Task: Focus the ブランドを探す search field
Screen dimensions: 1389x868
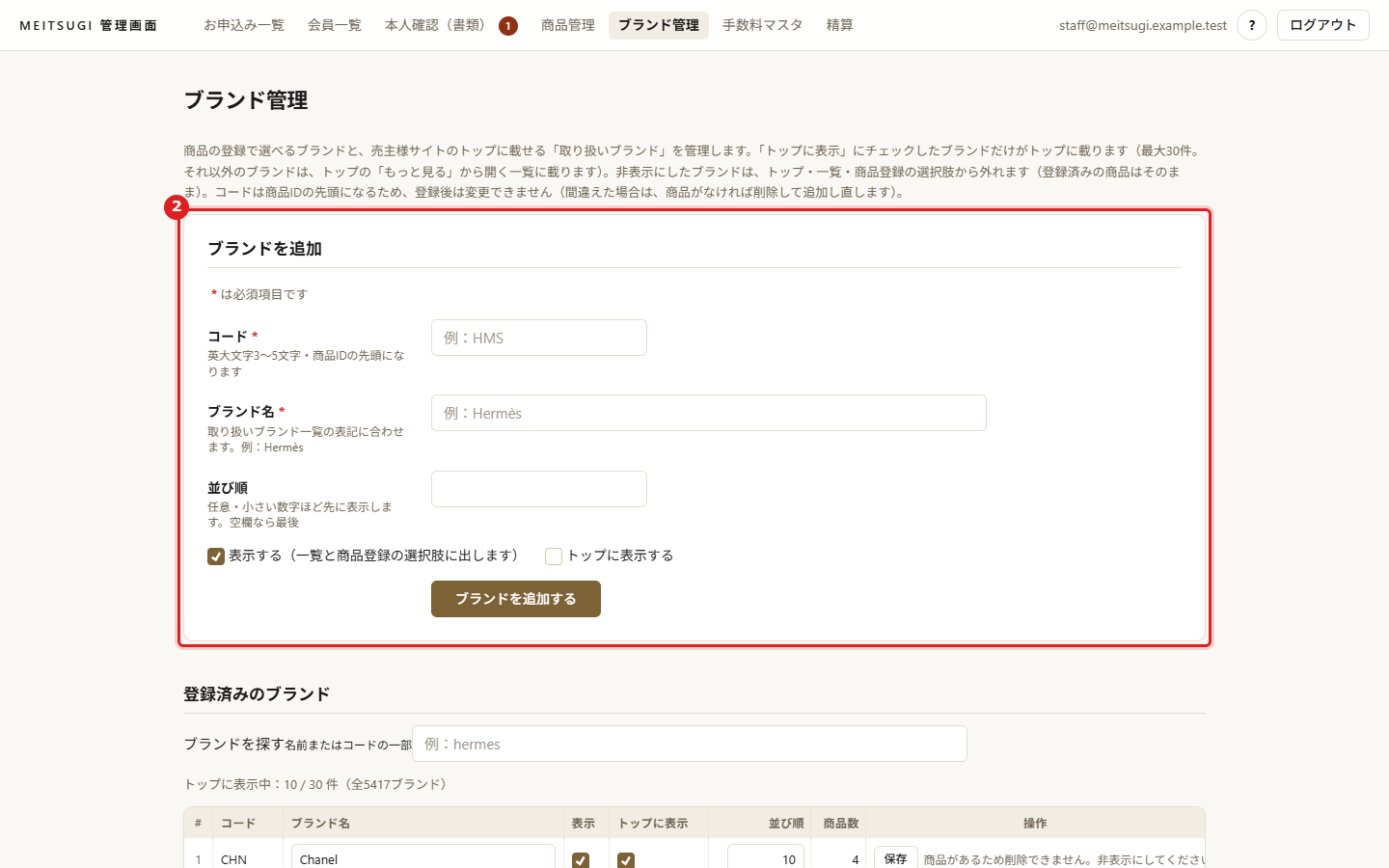Action: (690, 744)
